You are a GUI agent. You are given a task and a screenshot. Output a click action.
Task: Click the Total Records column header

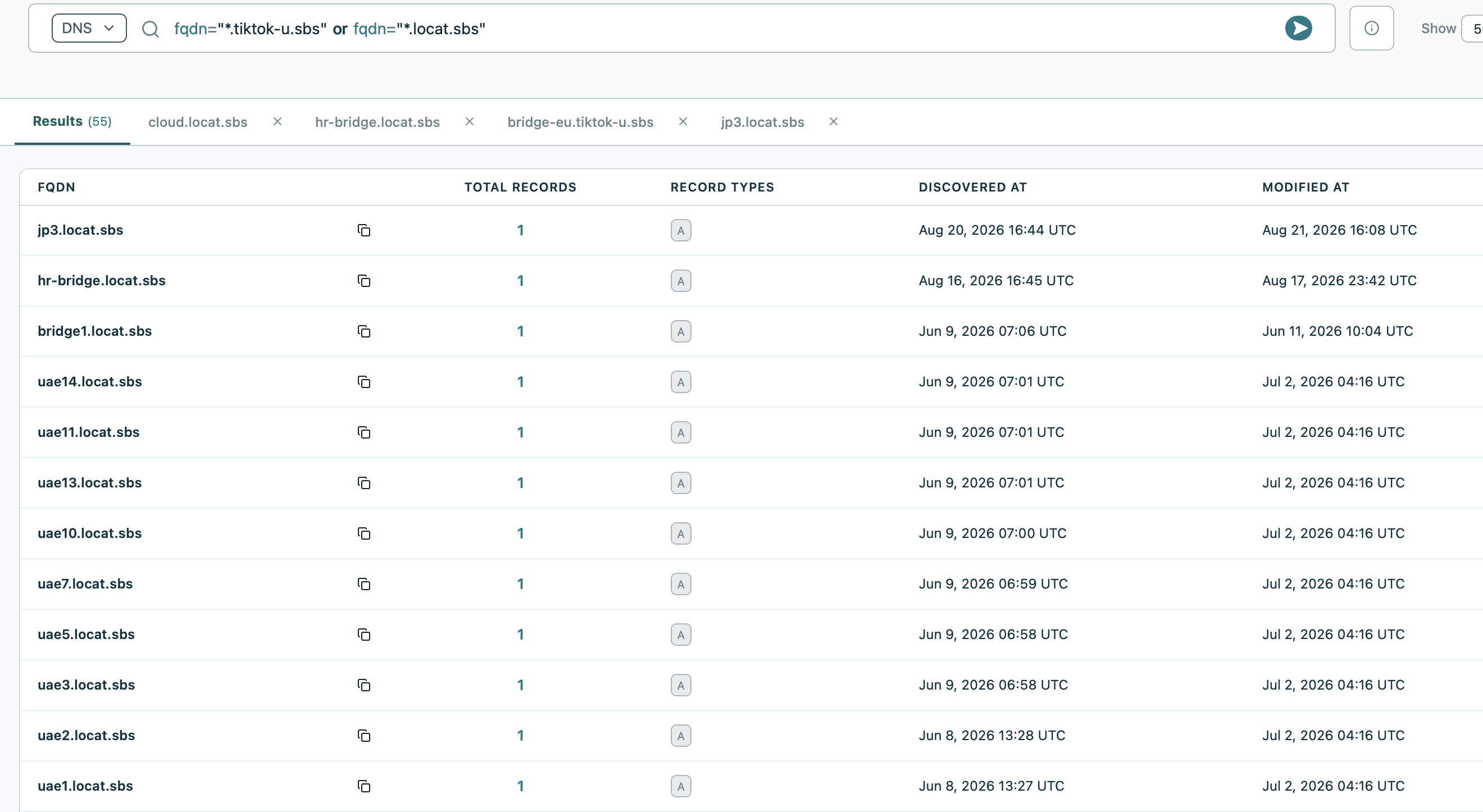[x=520, y=187]
